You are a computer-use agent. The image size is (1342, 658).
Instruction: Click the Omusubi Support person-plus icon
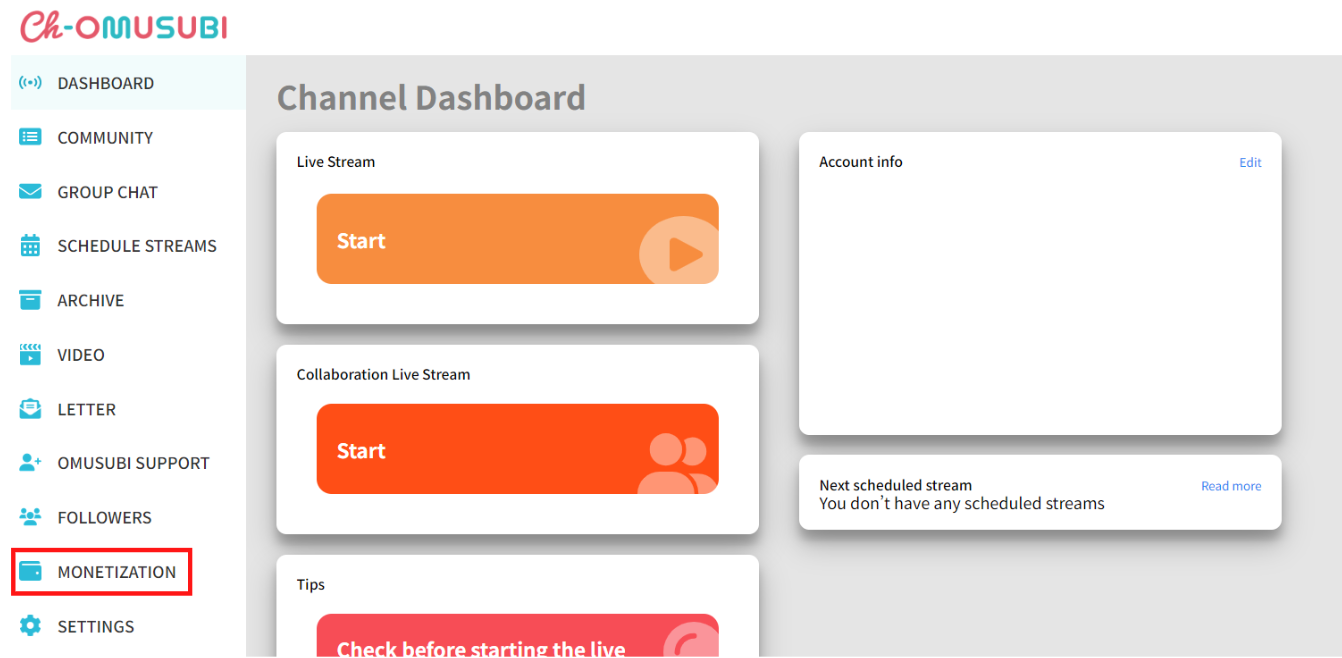click(x=31, y=462)
